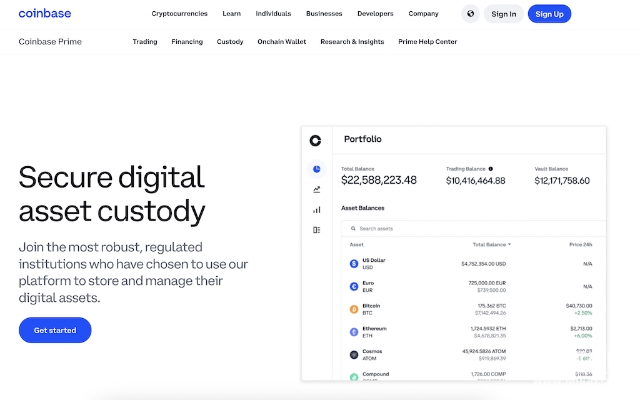Select the list panel sidebar icon
Screen dimensions: 640x400
(x=316, y=230)
